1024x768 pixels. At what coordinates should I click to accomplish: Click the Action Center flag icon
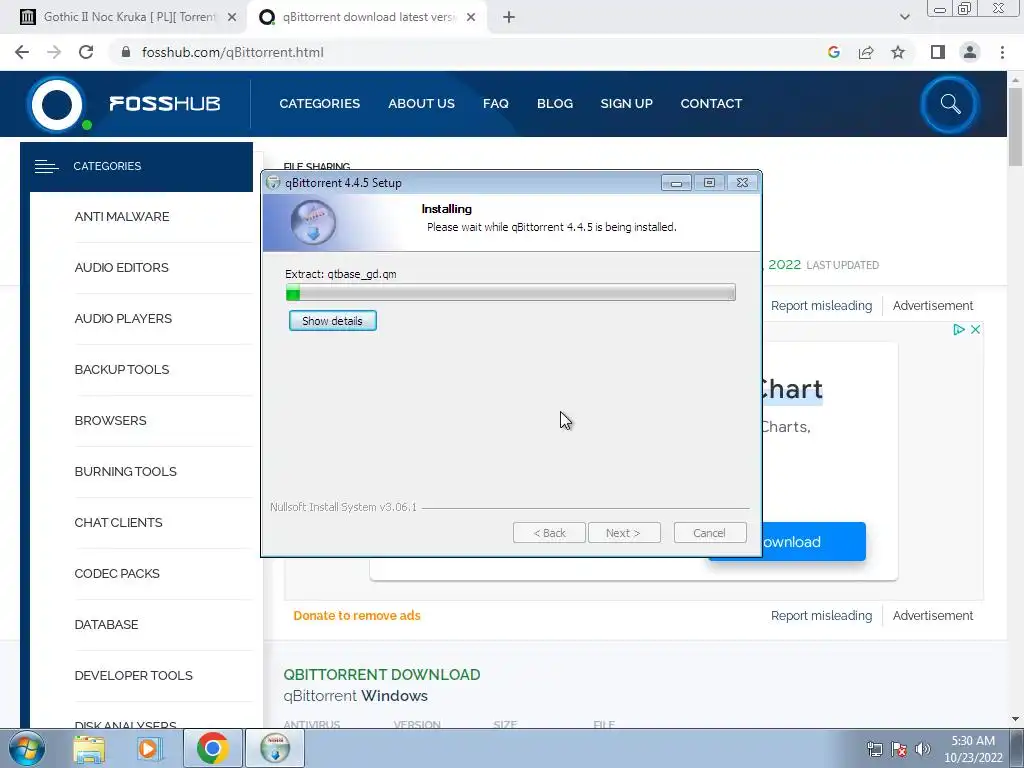coord(899,749)
